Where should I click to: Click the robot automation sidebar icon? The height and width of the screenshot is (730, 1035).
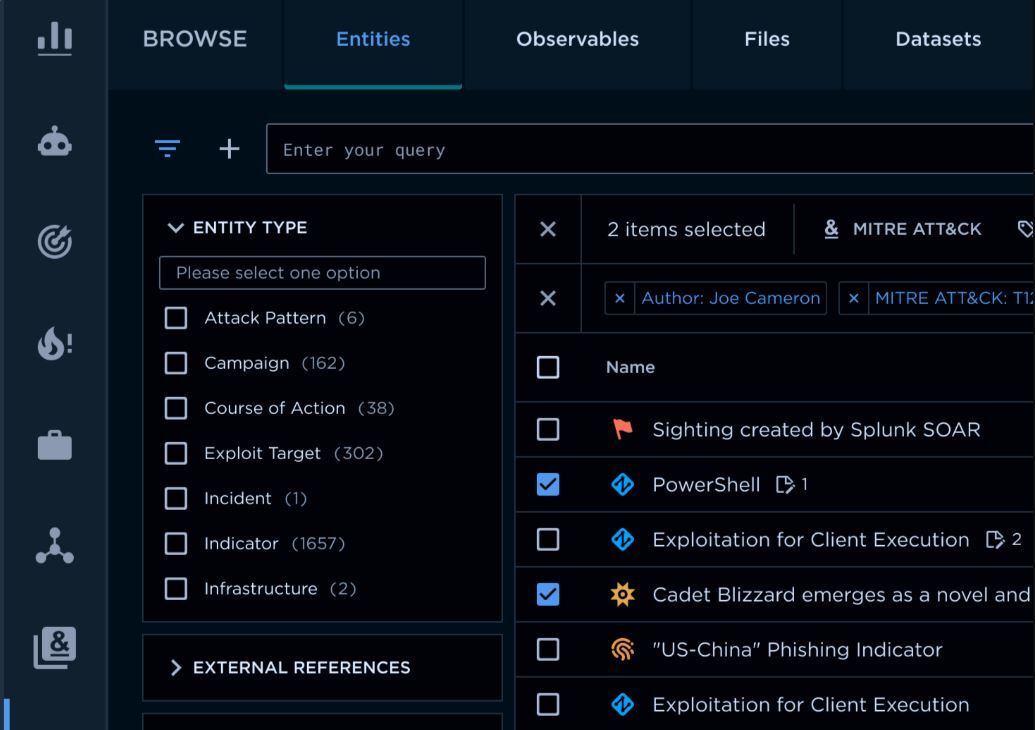[x=54, y=144]
